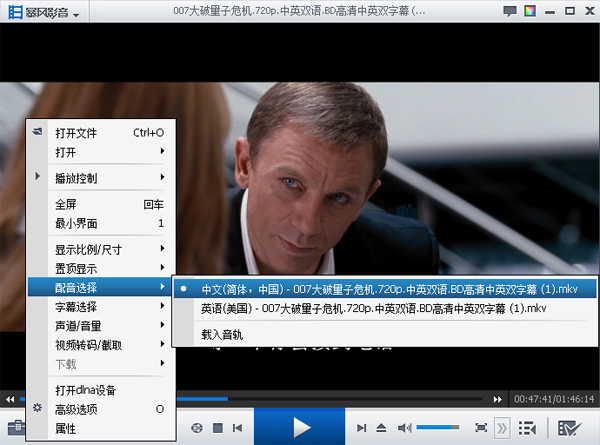
Task: Choose 最小界面 from the context menu
Action: click(x=102, y=223)
